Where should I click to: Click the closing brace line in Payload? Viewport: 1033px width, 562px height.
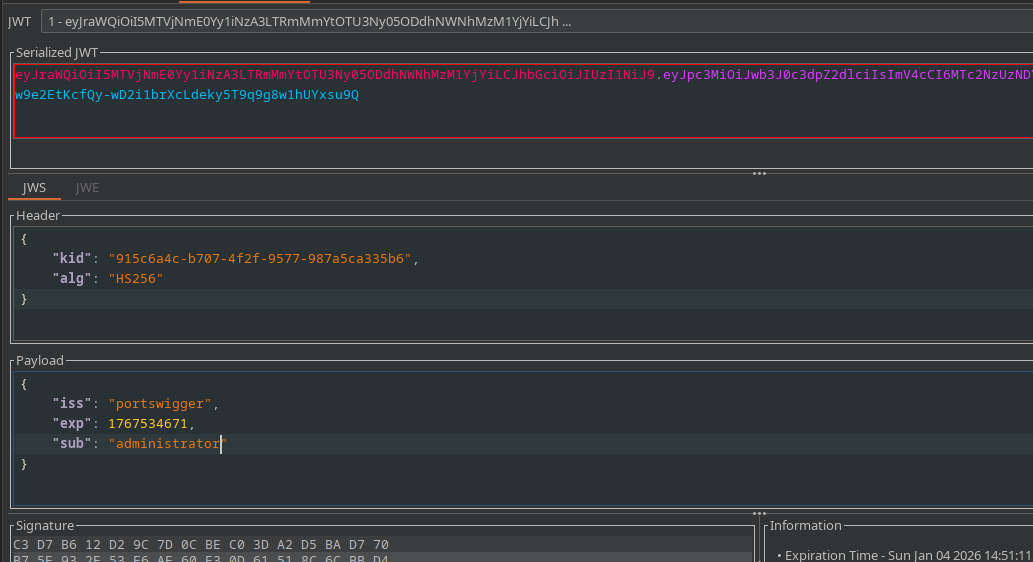tap(24, 464)
